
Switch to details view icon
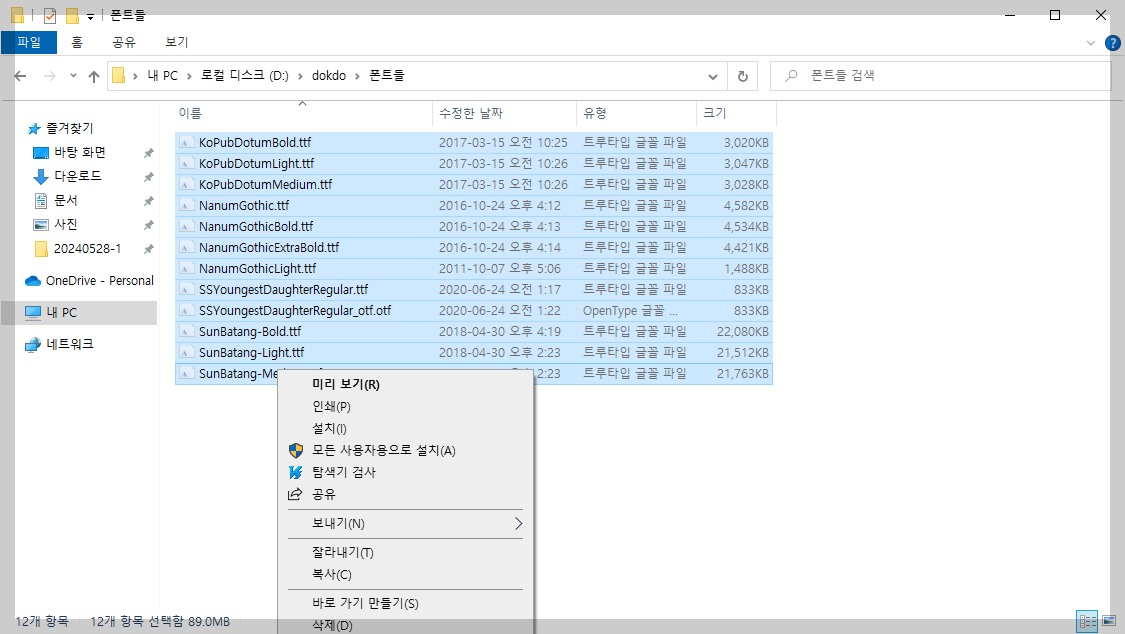point(1088,621)
